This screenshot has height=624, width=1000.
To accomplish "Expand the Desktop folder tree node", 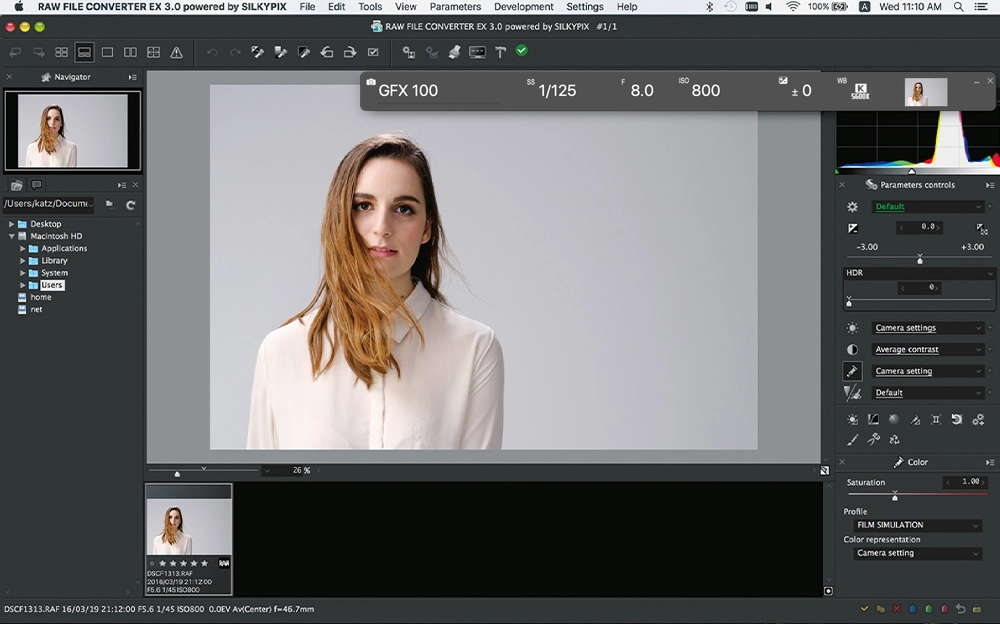I will coord(11,224).
